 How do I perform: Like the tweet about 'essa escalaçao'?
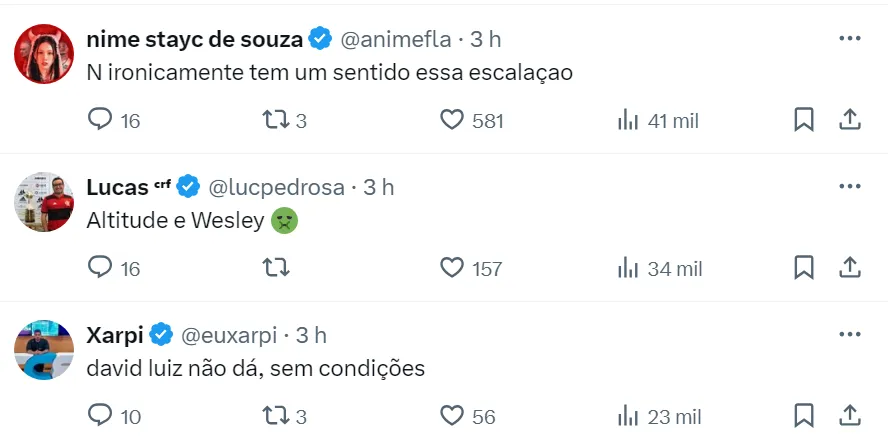click(x=453, y=120)
